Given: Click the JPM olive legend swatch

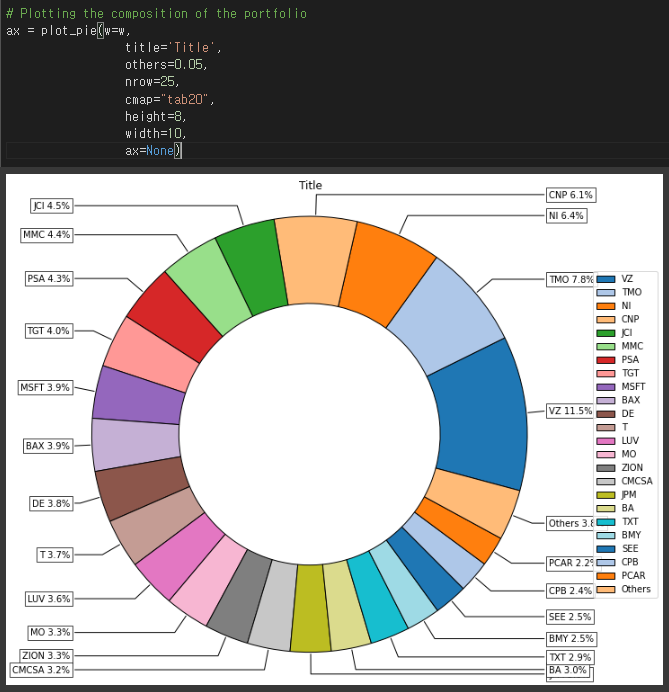Looking at the screenshot, I should coord(605,495).
